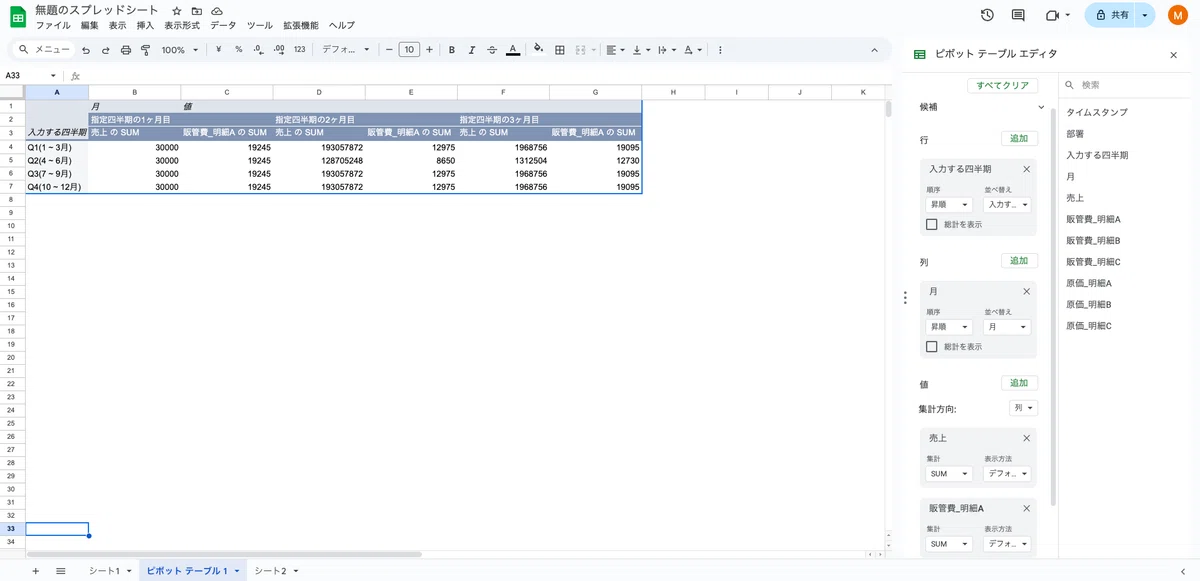Open version history clock icon
Screen dimensions: 1200x581
pos(987,15)
